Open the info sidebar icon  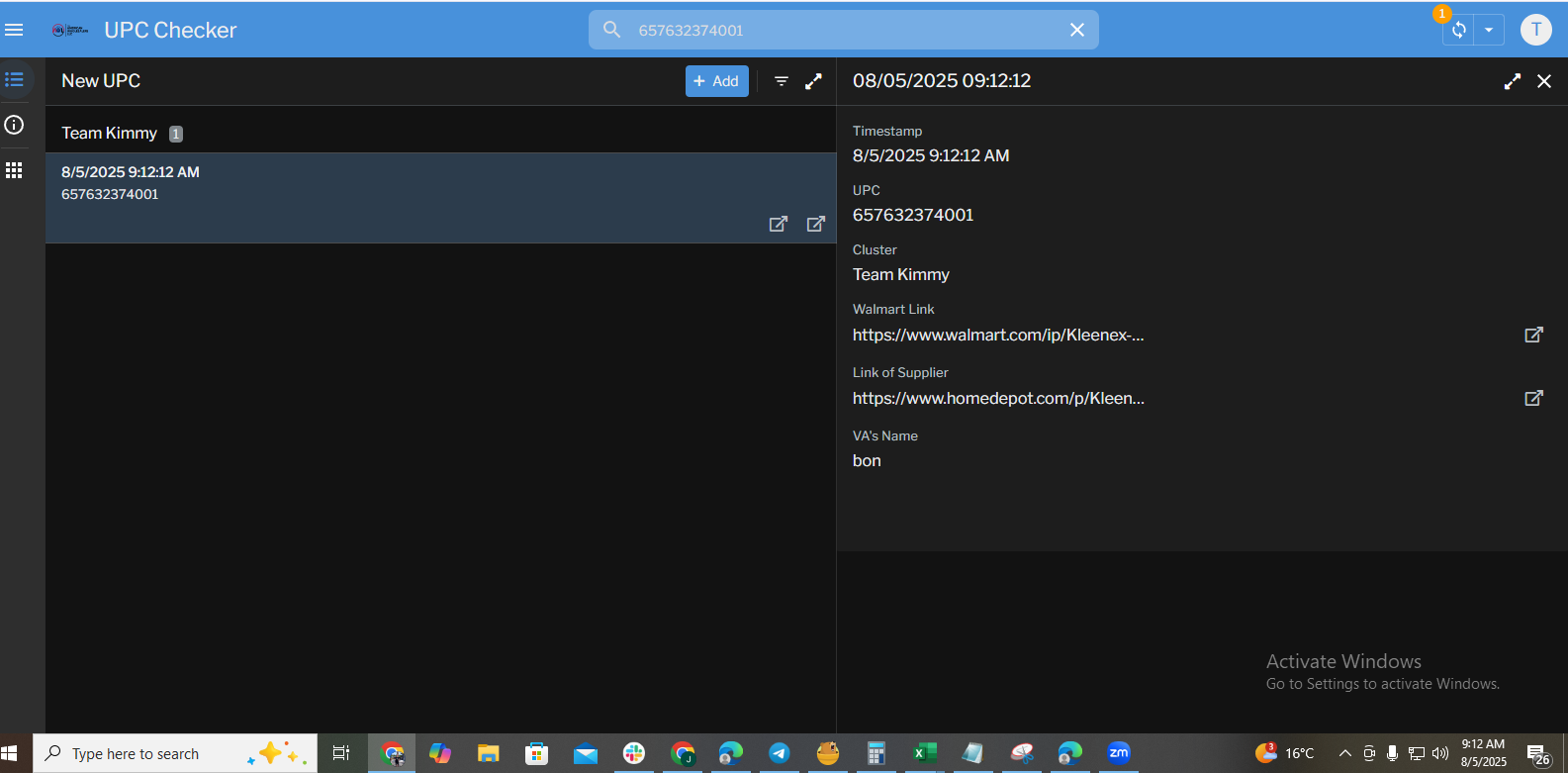tap(14, 125)
